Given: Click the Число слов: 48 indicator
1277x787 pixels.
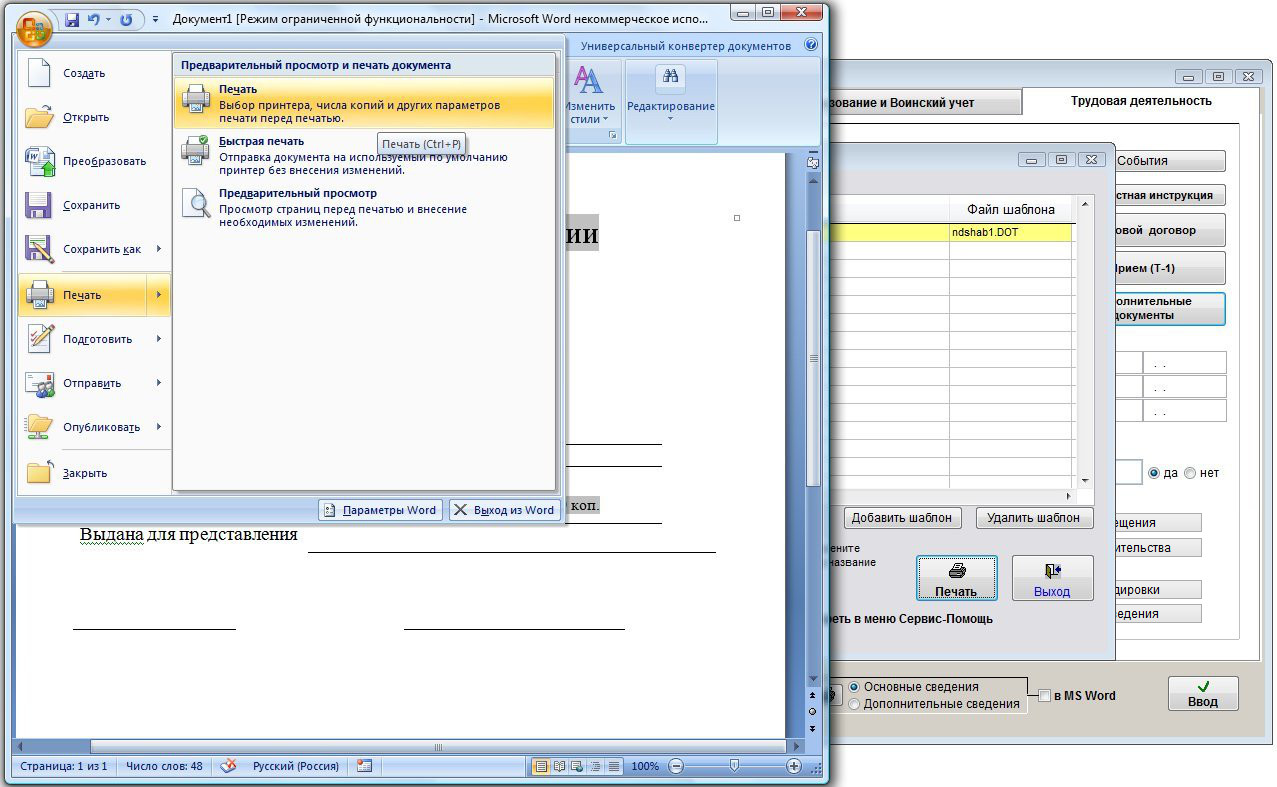Looking at the screenshot, I should pos(164,766).
